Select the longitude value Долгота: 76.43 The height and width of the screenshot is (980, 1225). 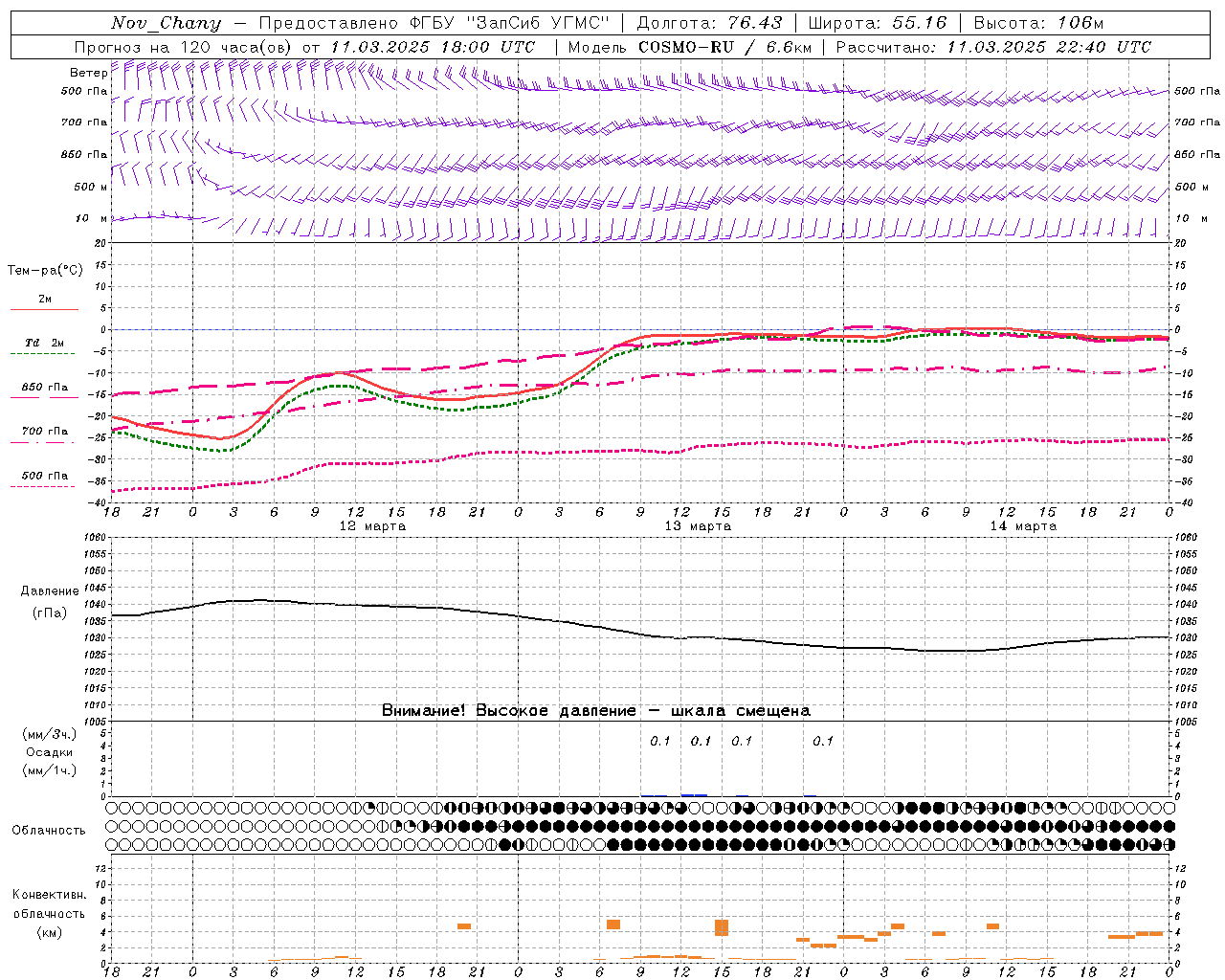[x=709, y=23]
